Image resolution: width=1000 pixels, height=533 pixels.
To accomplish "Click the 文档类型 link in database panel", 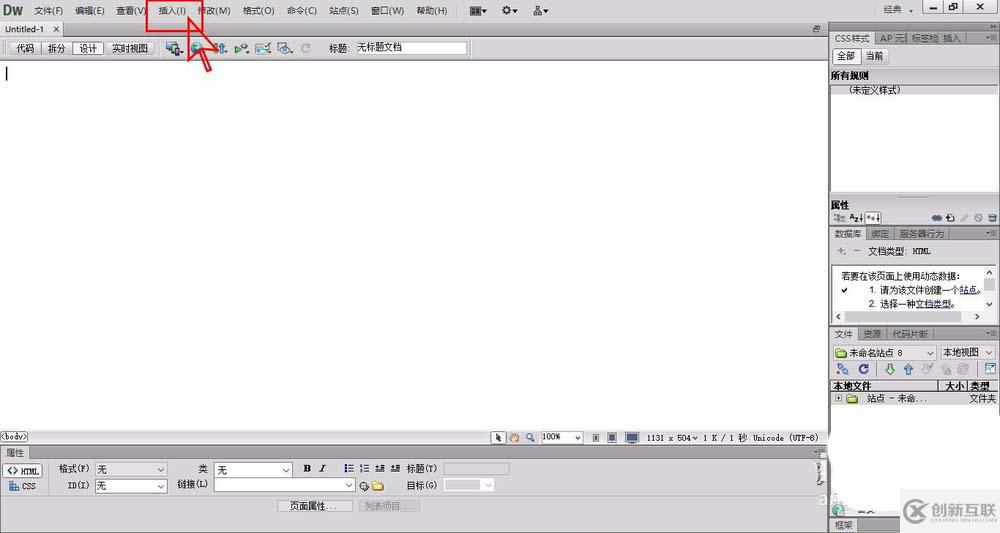I will point(933,304).
